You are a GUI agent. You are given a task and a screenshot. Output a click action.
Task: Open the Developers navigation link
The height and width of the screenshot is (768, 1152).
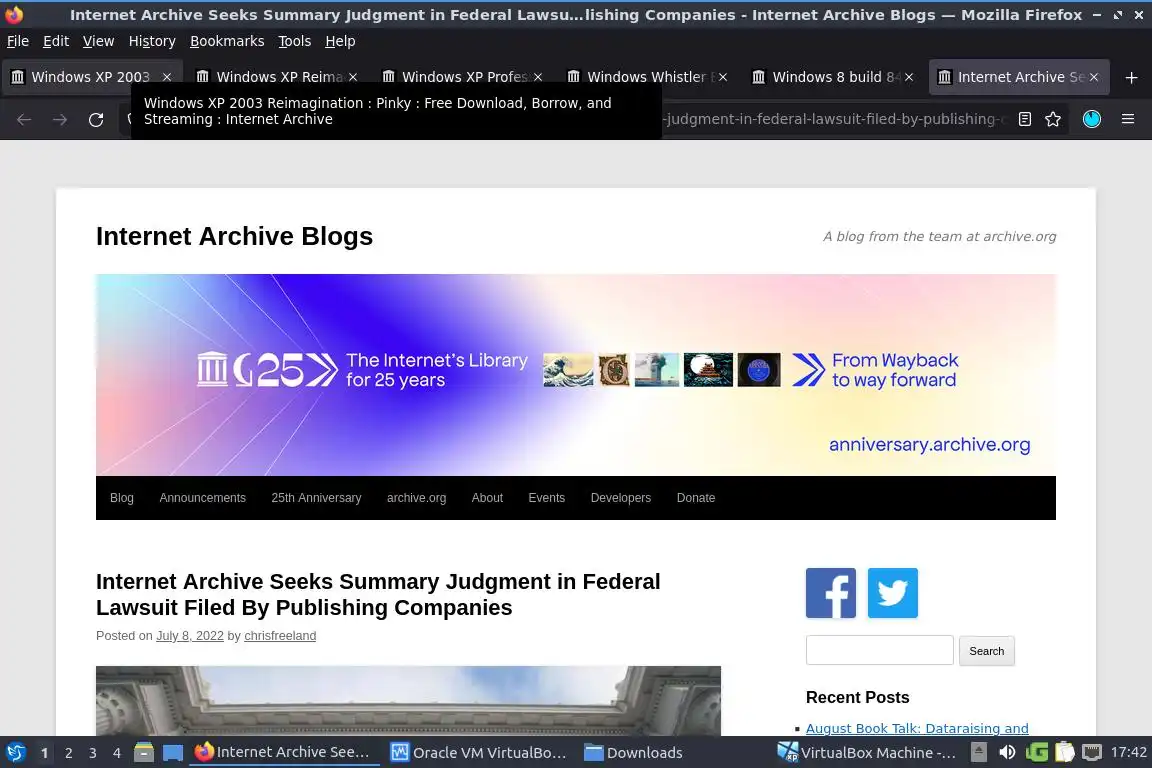pos(621,498)
